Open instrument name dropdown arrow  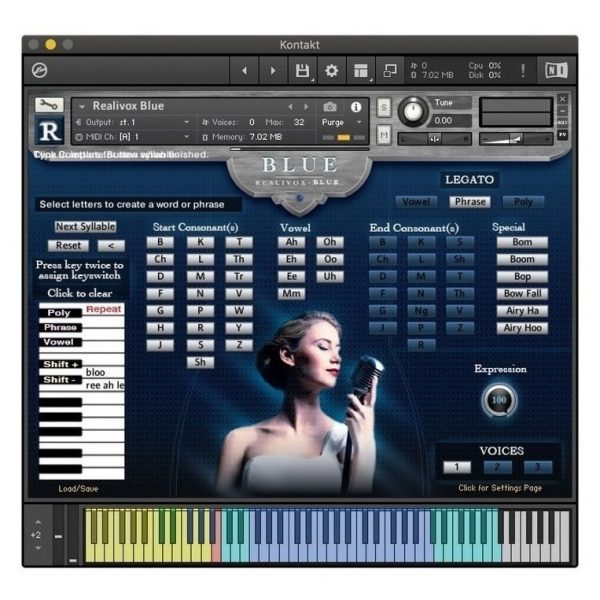tap(82, 107)
